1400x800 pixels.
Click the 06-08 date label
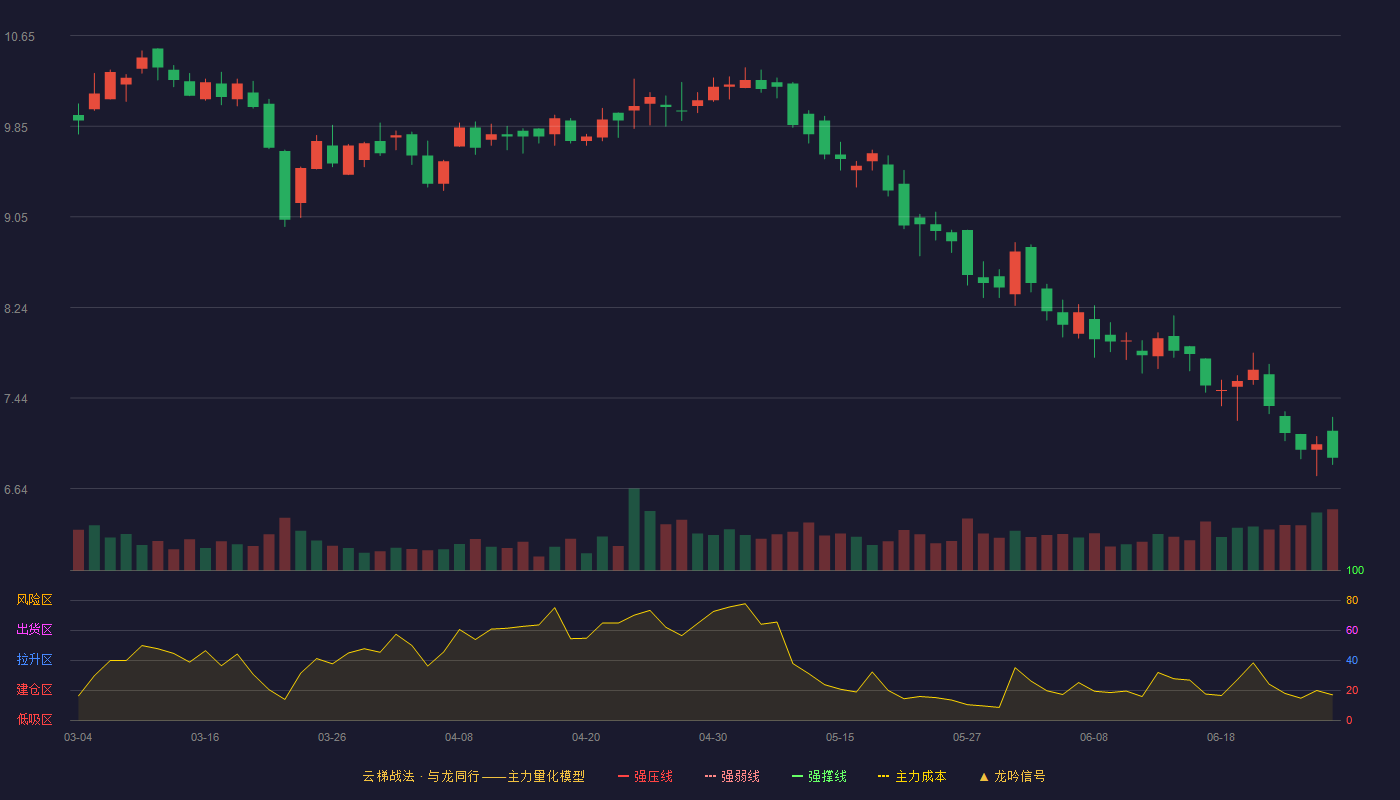1094,737
